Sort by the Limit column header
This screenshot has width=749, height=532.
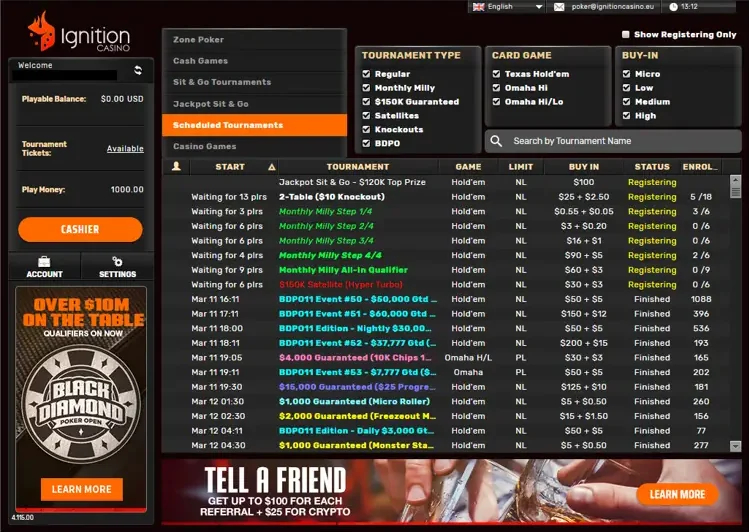(x=521, y=167)
